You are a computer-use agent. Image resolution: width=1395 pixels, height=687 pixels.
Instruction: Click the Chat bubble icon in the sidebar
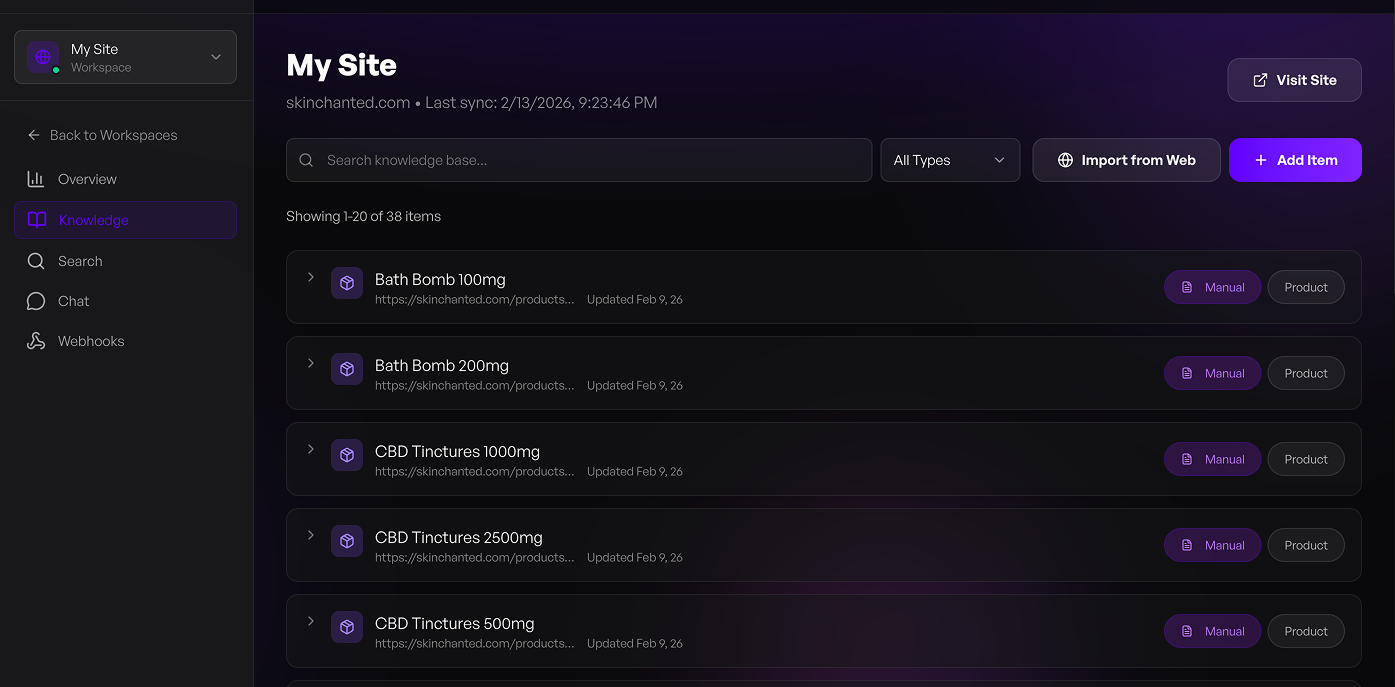[36, 301]
